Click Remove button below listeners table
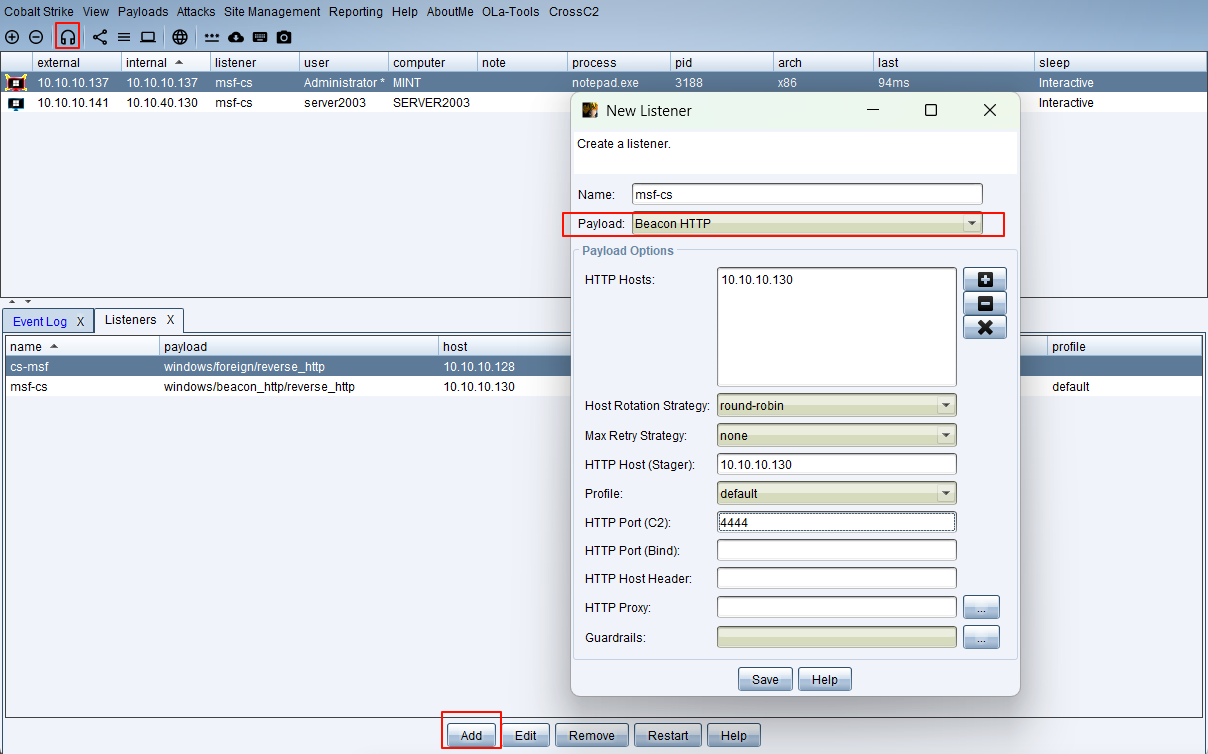 point(592,736)
